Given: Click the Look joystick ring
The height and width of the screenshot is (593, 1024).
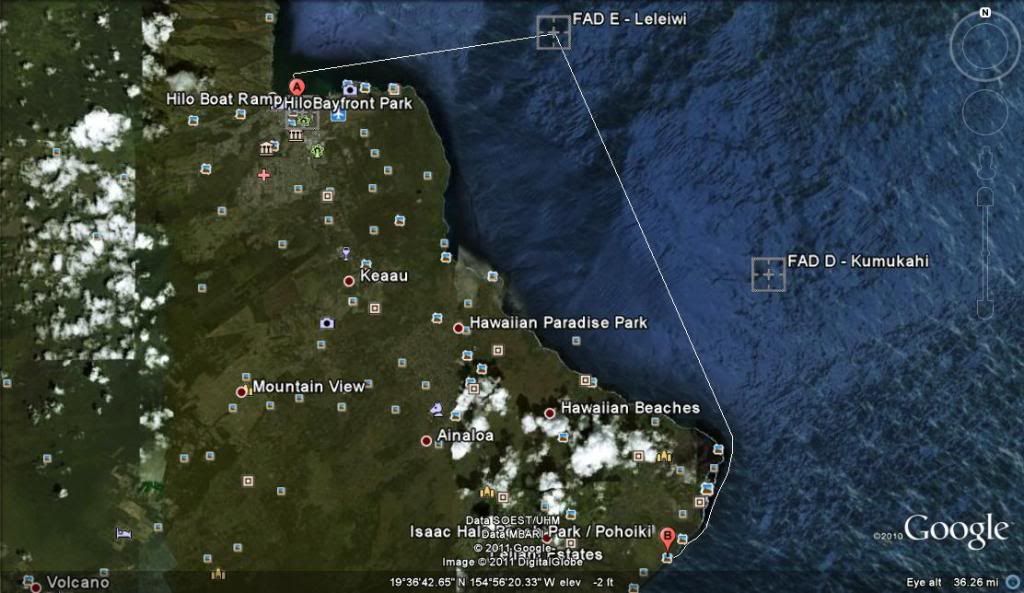Looking at the screenshot, I should [985, 46].
